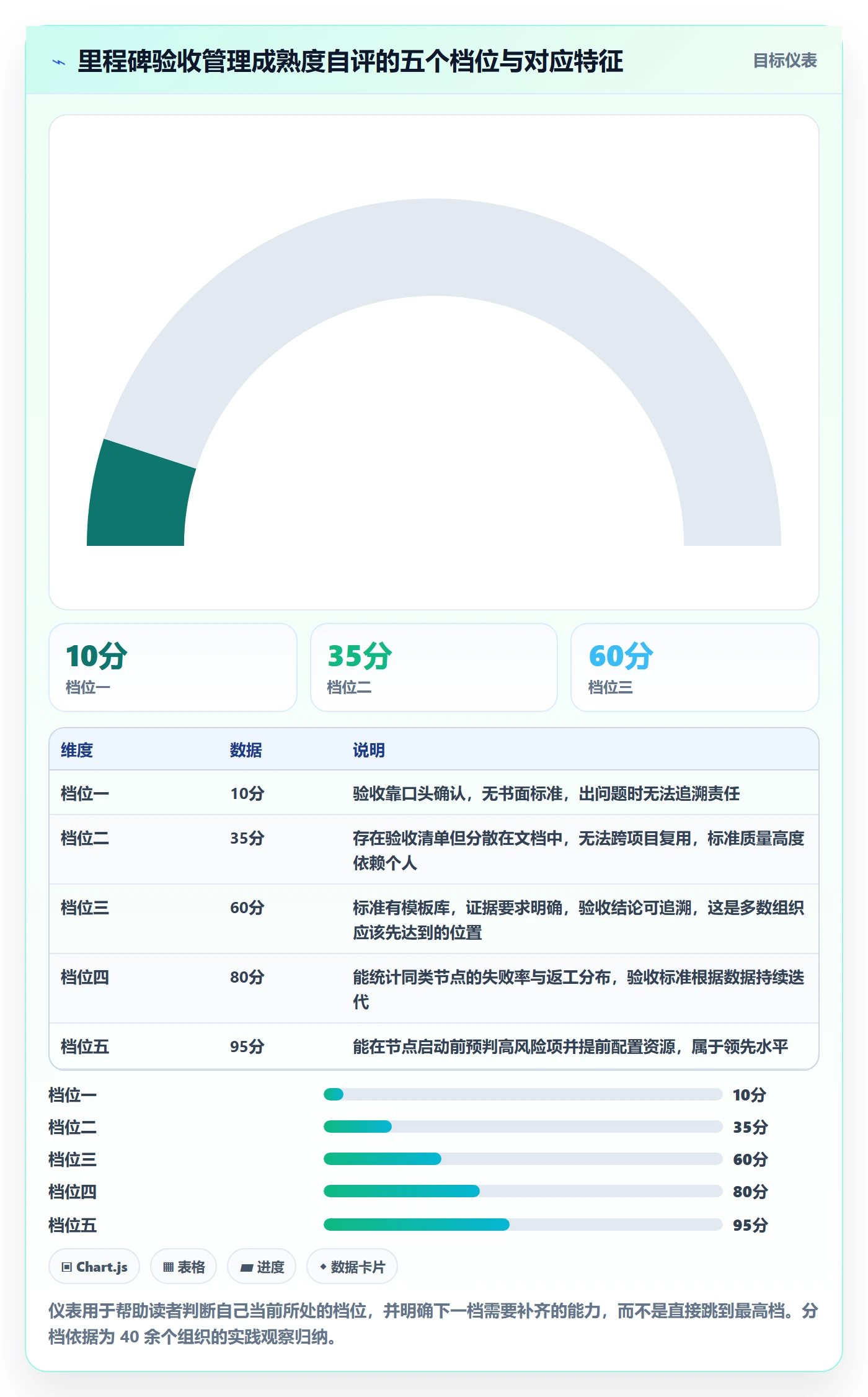Viewport: 868px width, 1397px height.
Task: Click the 档位二 progress bar
Action: [523, 1127]
